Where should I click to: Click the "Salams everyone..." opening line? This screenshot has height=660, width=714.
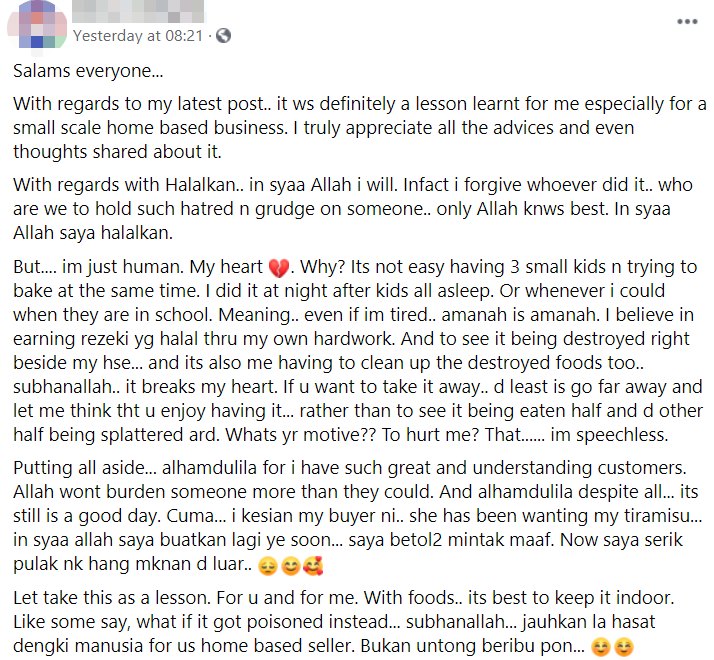tap(84, 73)
